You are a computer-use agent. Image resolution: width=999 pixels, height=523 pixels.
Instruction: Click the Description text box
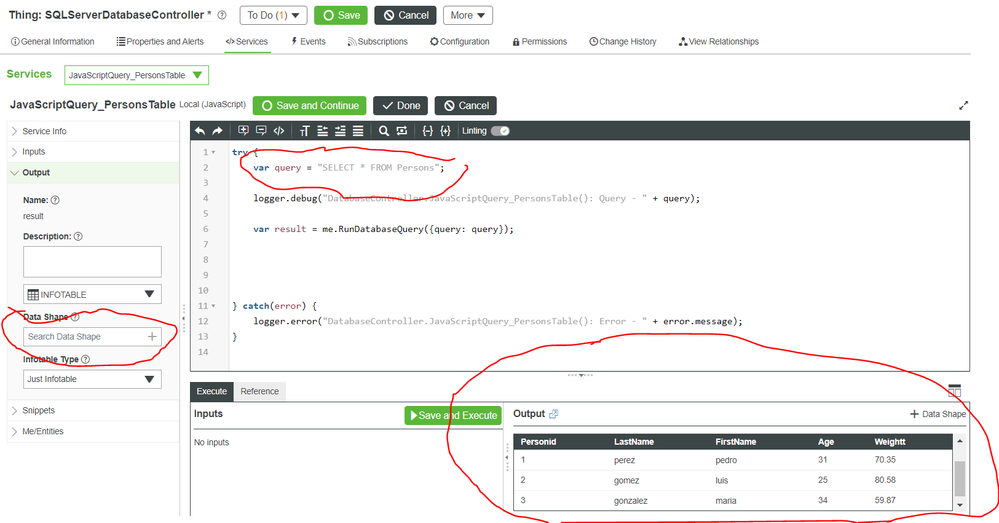pyautogui.click(x=92, y=262)
